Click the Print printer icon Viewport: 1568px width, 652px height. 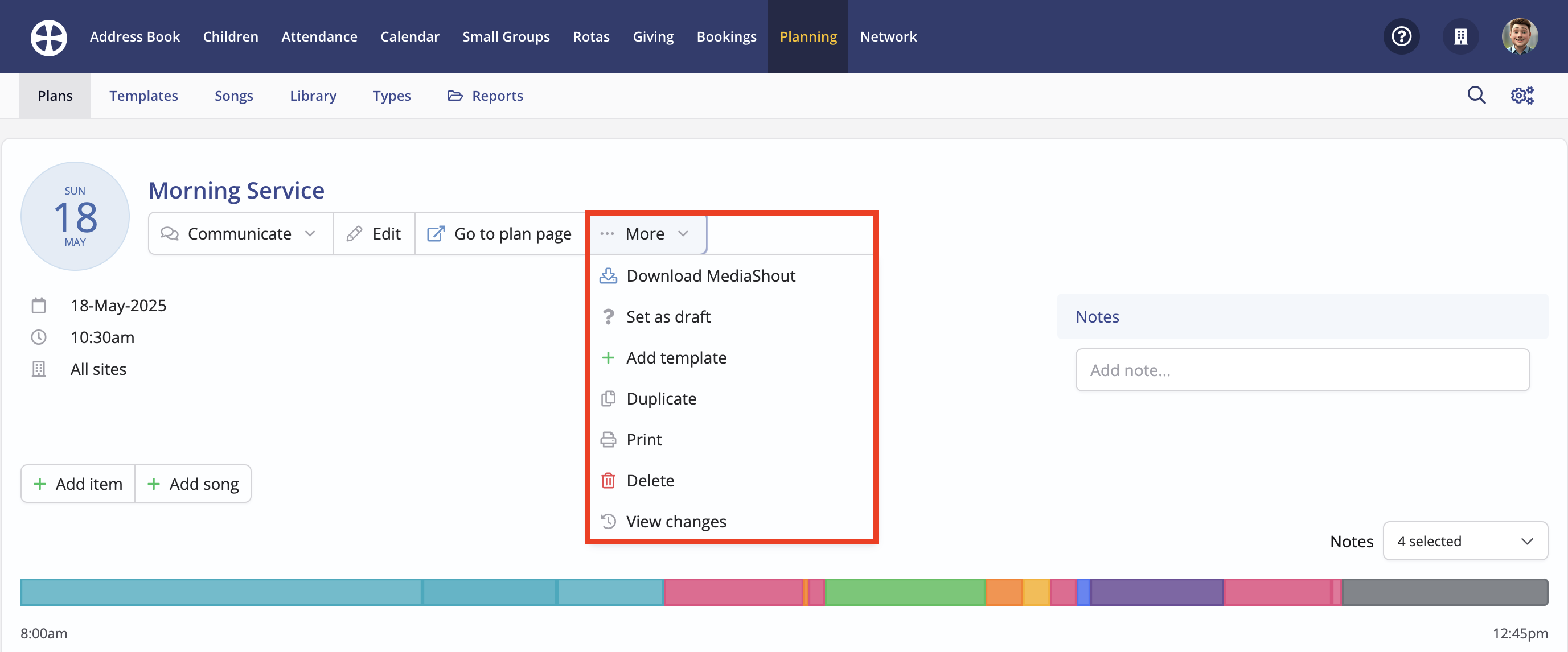point(608,439)
